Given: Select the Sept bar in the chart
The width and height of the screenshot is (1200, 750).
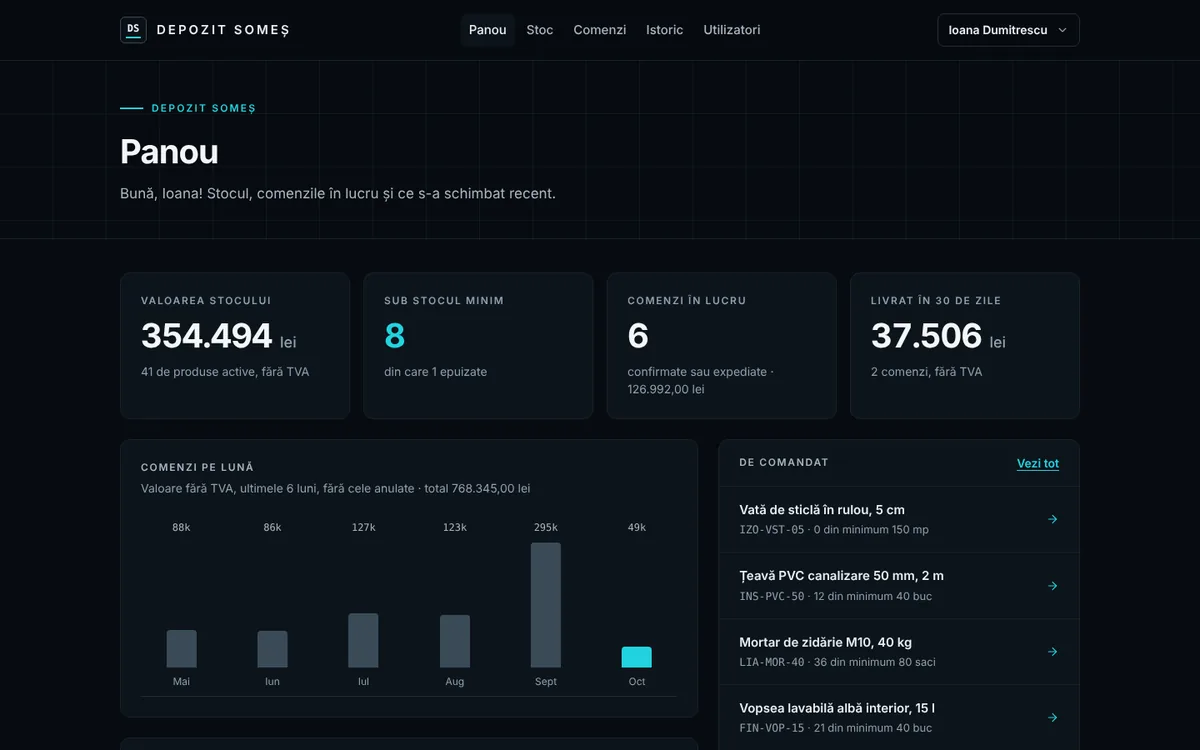Looking at the screenshot, I should [546, 605].
